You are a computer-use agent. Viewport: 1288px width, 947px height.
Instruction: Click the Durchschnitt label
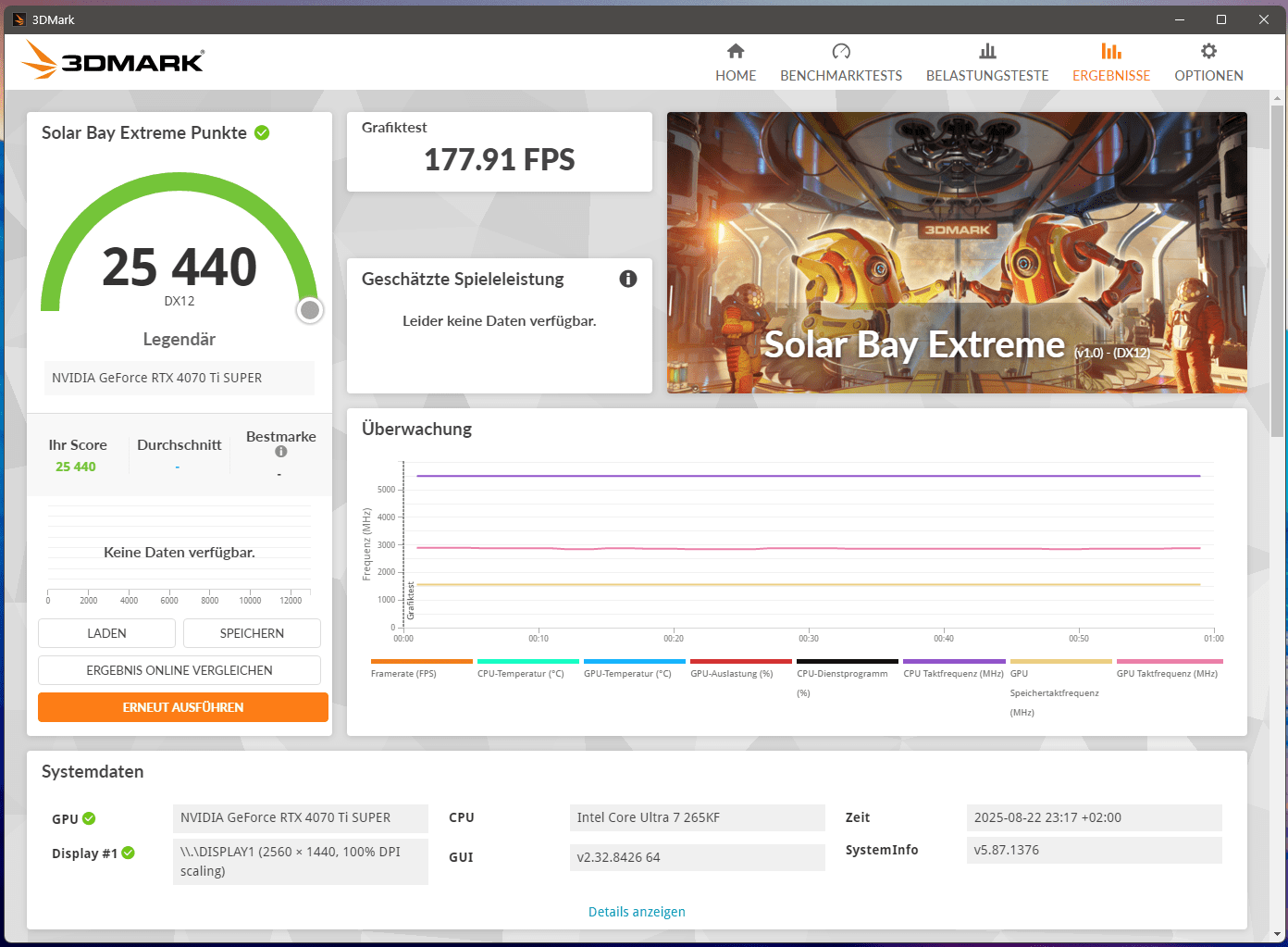pyautogui.click(x=180, y=444)
